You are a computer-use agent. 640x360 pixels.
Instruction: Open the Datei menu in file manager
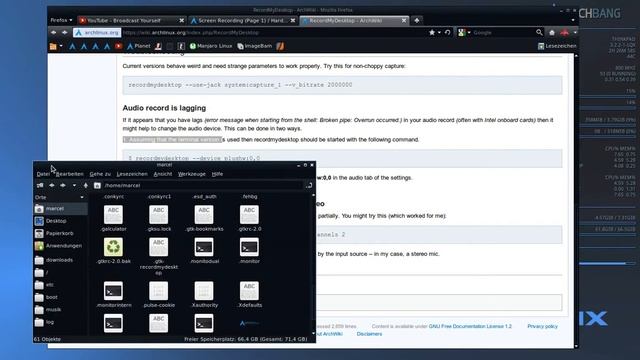[x=43, y=174]
